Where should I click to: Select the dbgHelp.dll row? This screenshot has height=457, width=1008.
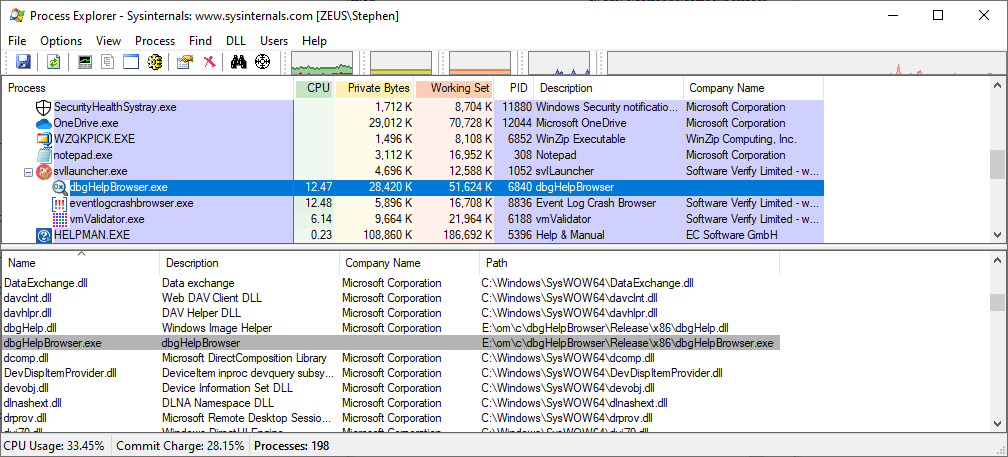391,328
